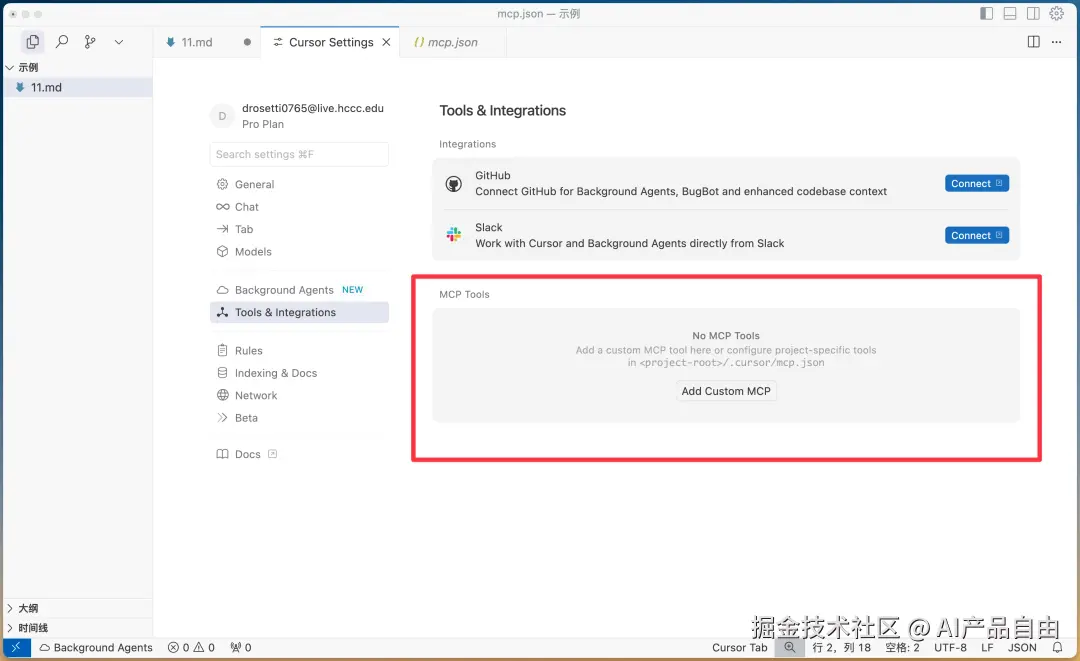This screenshot has width=1080, height=661.
Task: Click the Search settings field
Action: (299, 154)
